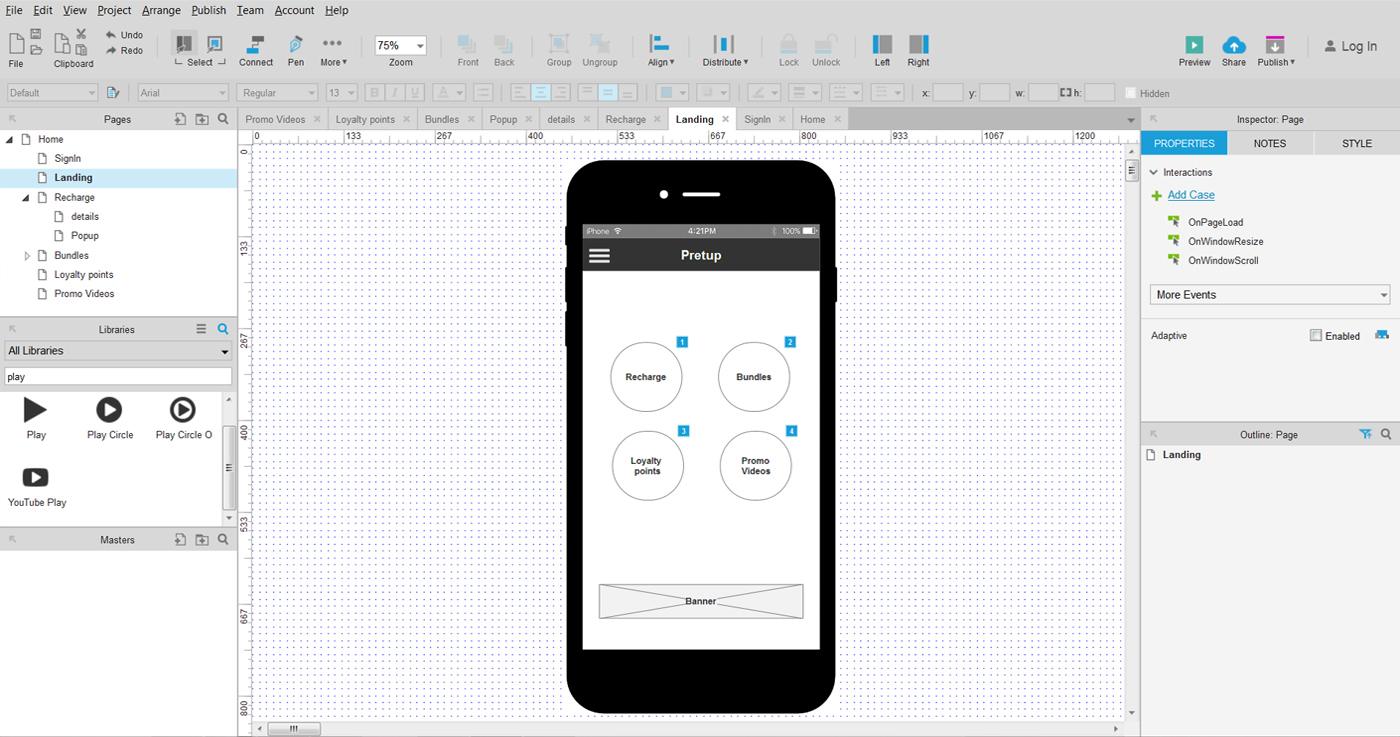Click the YouTube Play library icon
The image size is (1400, 737).
[x=35, y=478]
